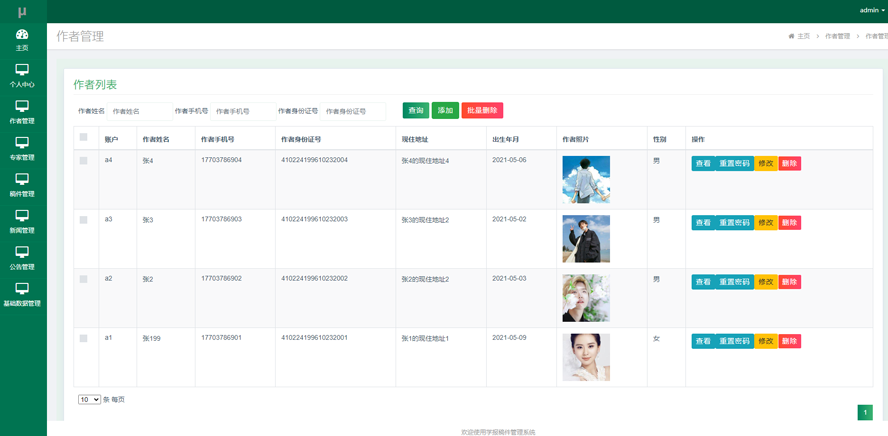This screenshot has height=436, width=888.
Task: Click the home icon in breadcrumb
Action: (791, 36)
